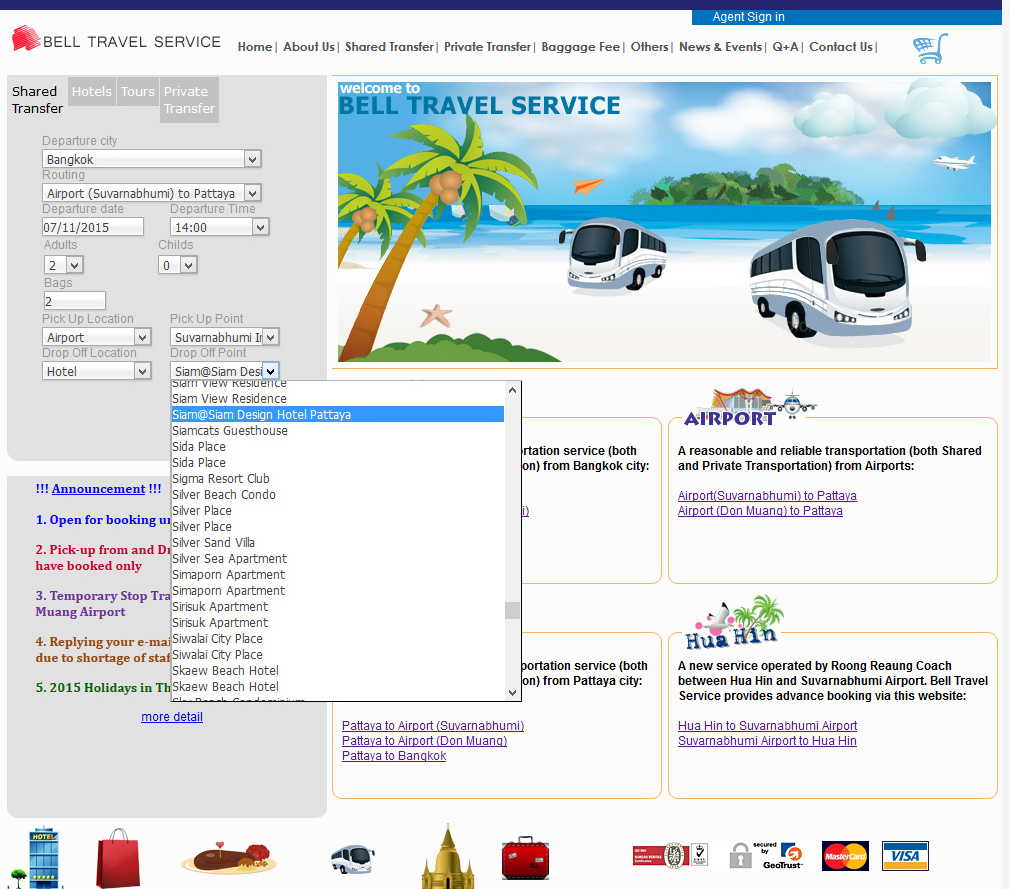The width and height of the screenshot is (1010, 889).
Task: Click the Announcement heading link
Action: coord(99,488)
